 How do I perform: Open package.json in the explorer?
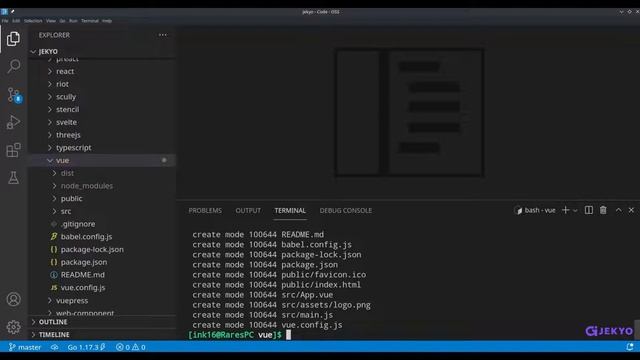point(102,262)
